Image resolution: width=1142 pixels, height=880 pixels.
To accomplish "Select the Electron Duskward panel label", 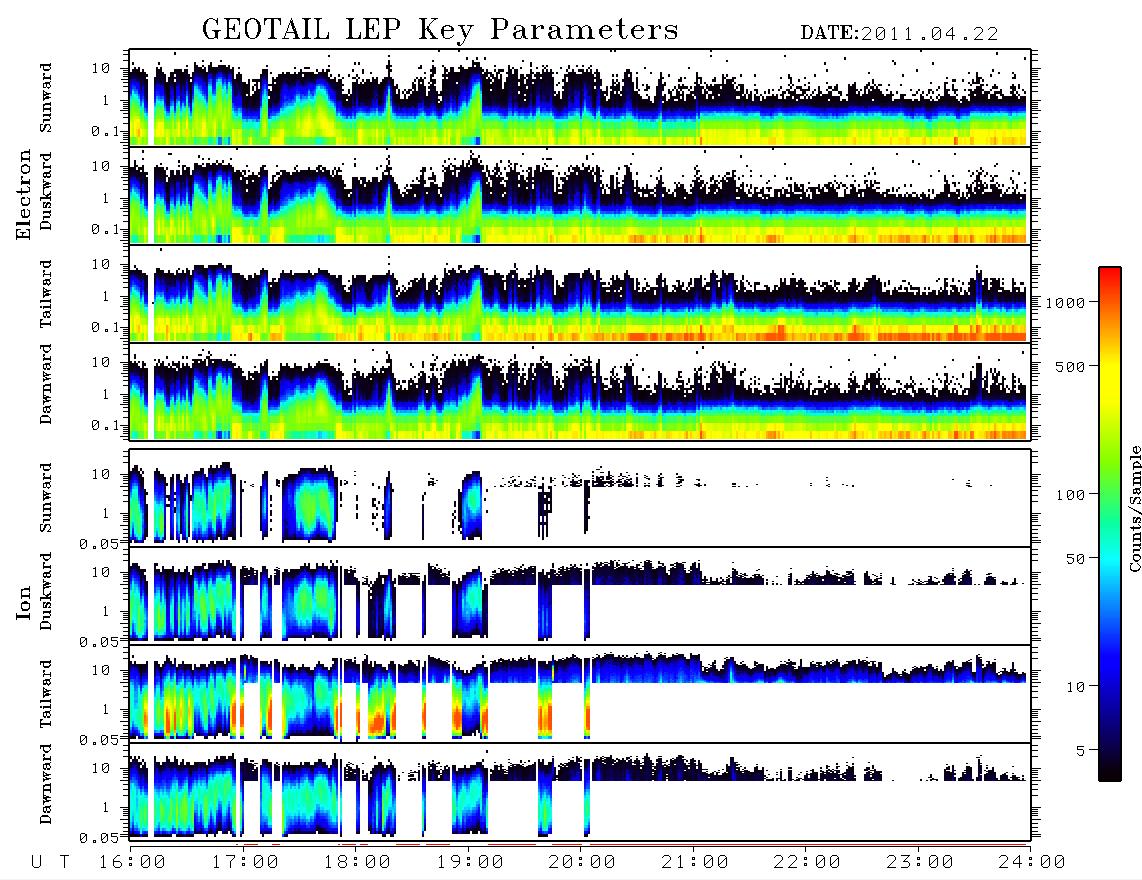I will 46,191.
